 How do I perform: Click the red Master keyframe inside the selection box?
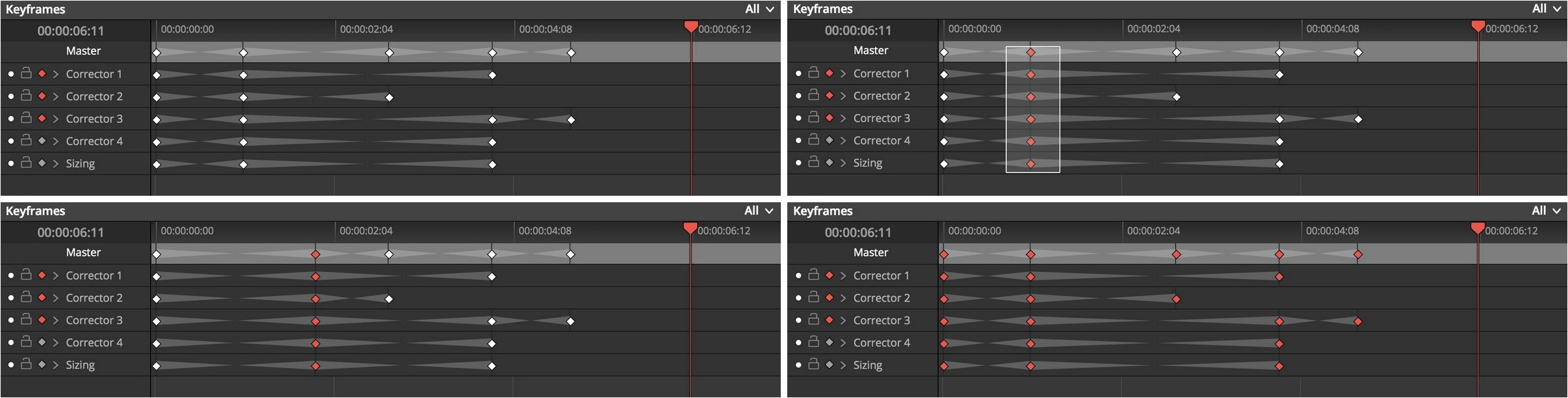(1030, 52)
